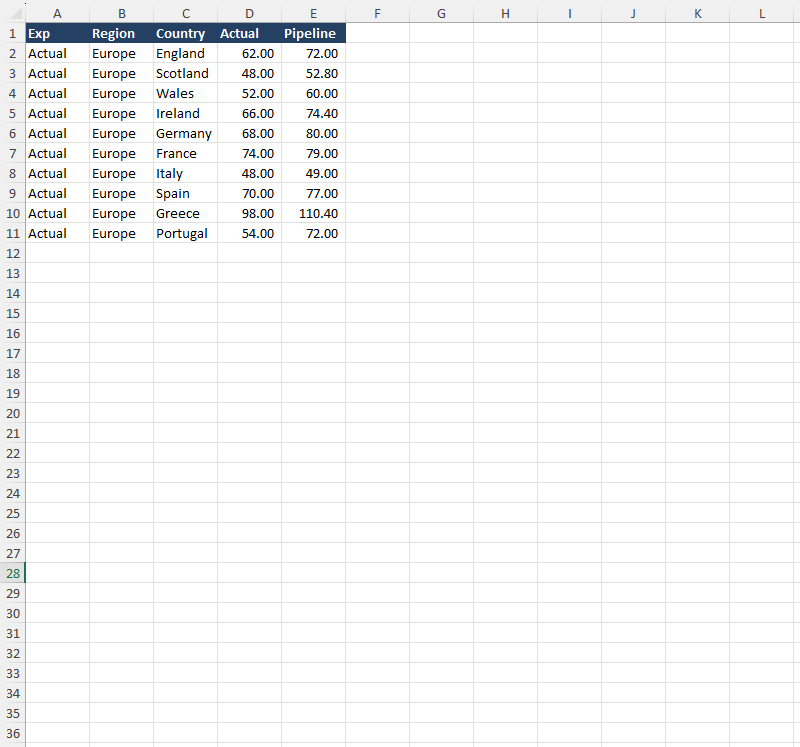The width and height of the screenshot is (800, 747).
Task: Select column B header
Action: pos(121,14)
